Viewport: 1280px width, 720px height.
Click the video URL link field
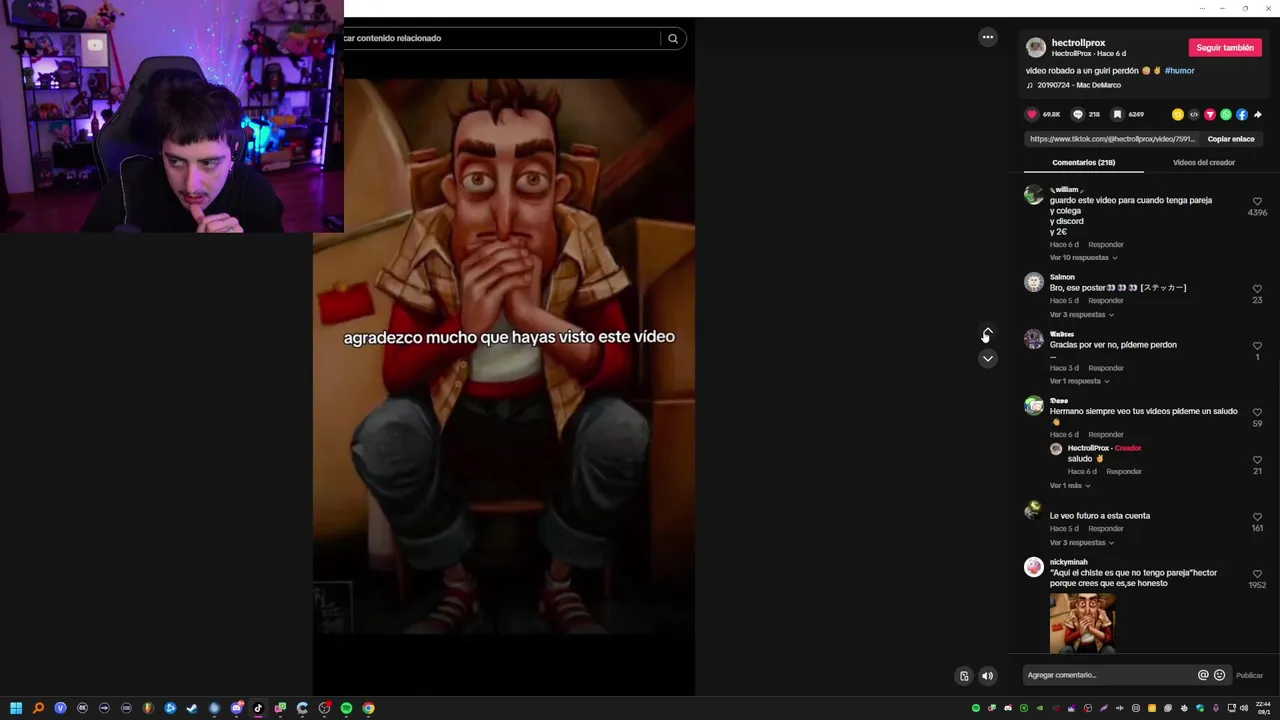tap(1112, 139)
